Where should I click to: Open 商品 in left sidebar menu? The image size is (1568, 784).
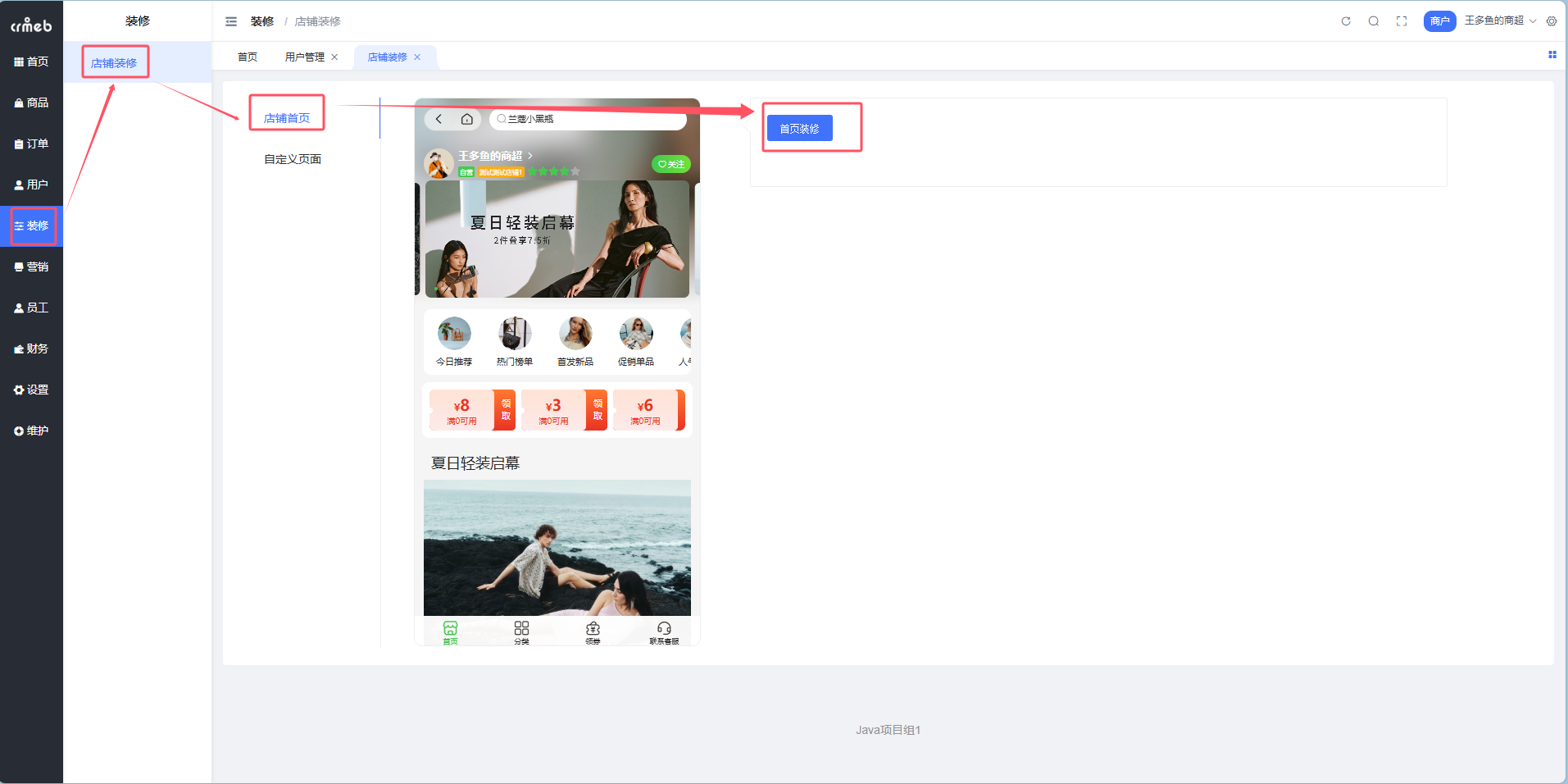31,103
